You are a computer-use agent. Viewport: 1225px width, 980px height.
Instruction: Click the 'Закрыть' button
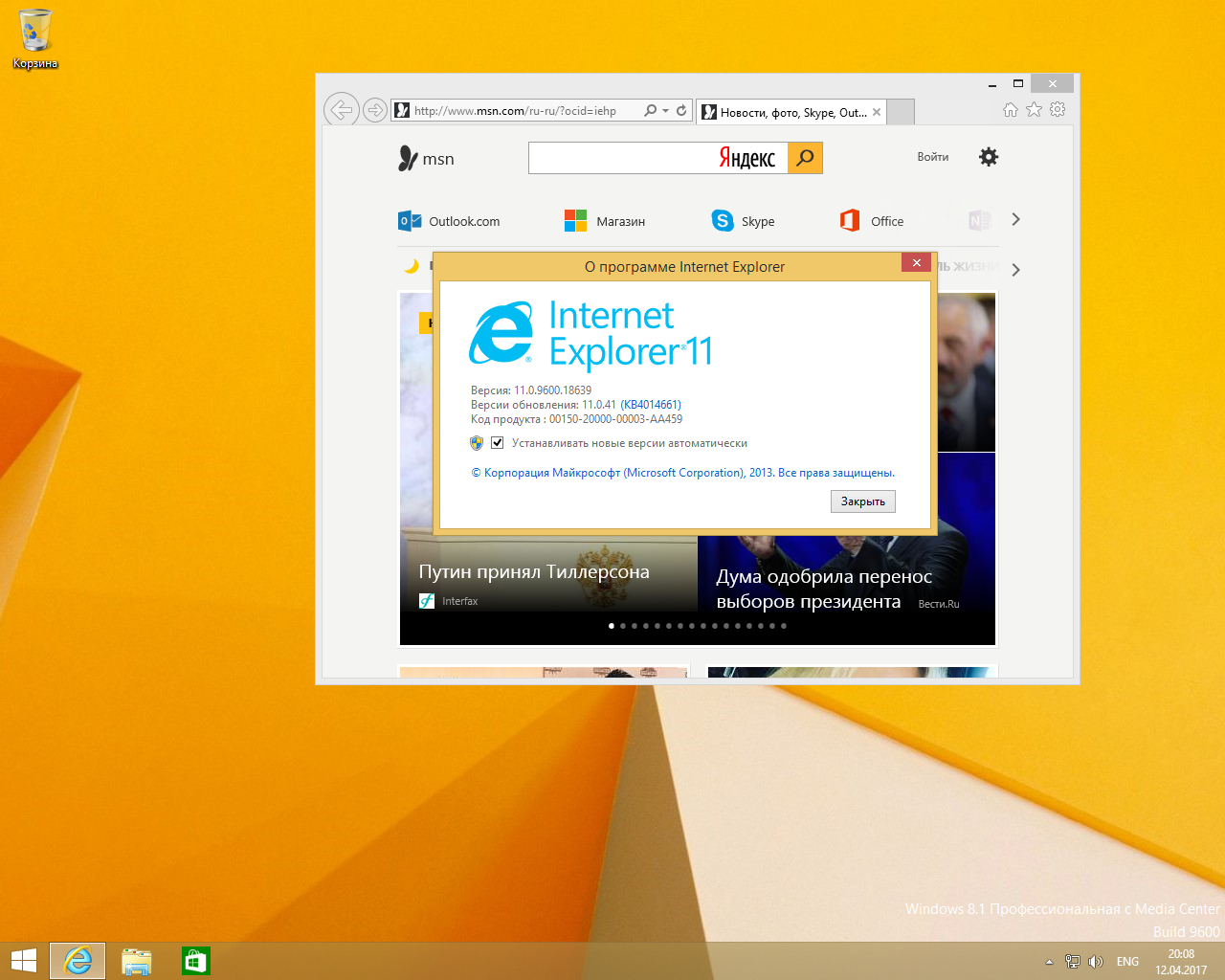point(863,501)
